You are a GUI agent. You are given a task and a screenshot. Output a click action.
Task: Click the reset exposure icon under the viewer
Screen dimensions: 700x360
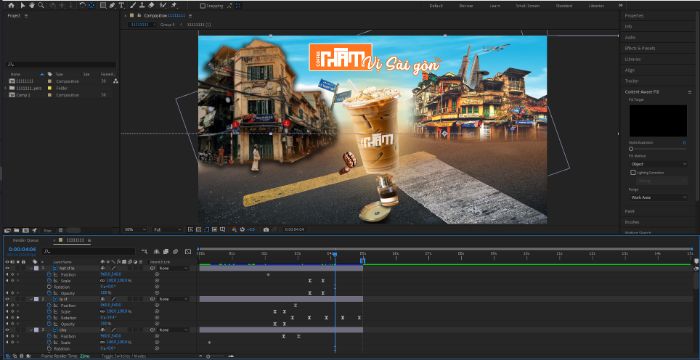[x=242, y=230]
